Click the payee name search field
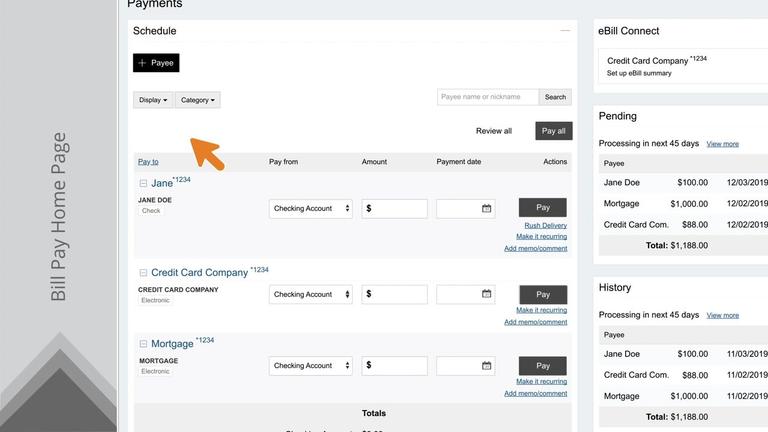768x432 pixels. 488,97
